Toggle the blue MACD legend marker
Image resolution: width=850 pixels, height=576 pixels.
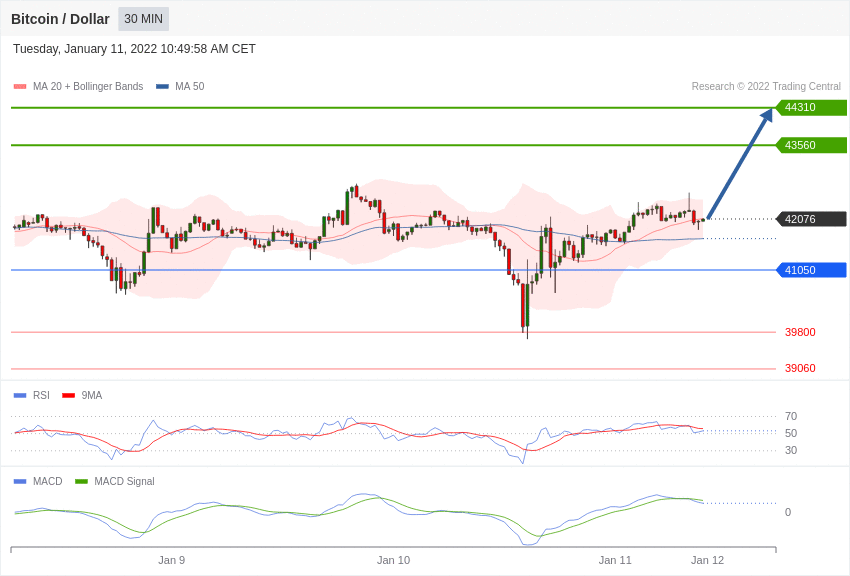pos(20,482)
